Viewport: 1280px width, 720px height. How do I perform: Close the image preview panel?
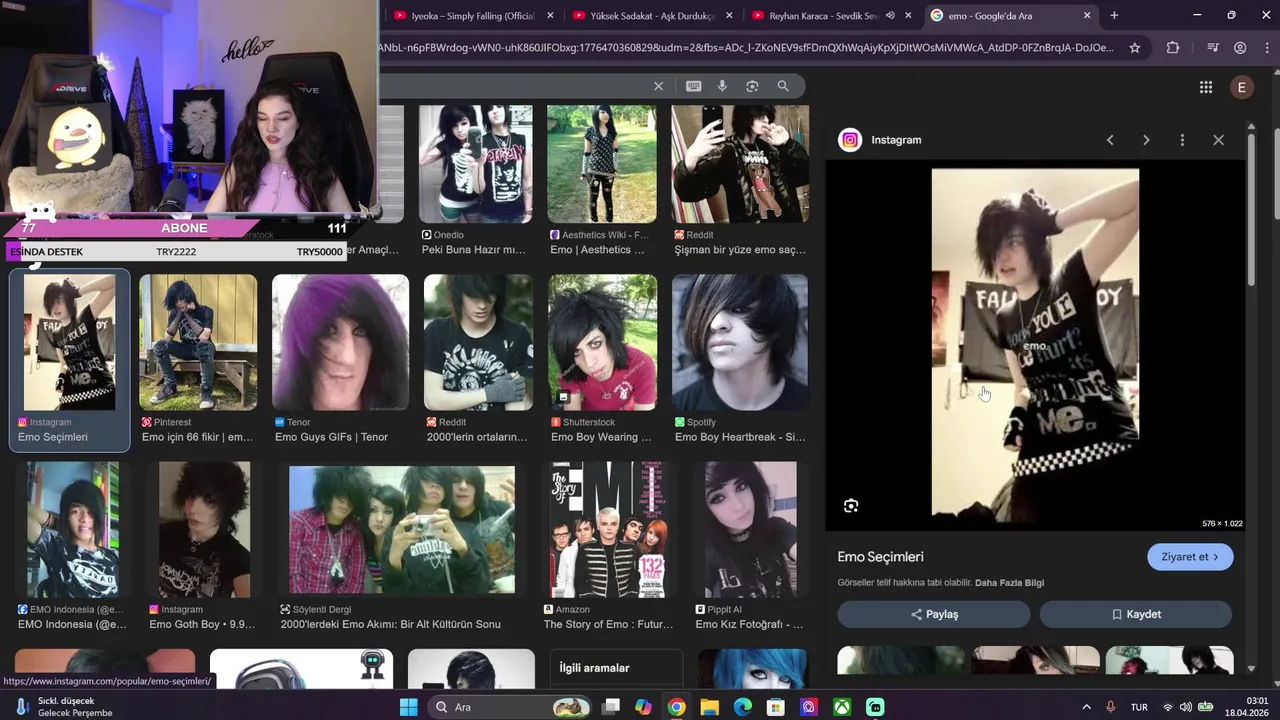tap(1218, 140)
